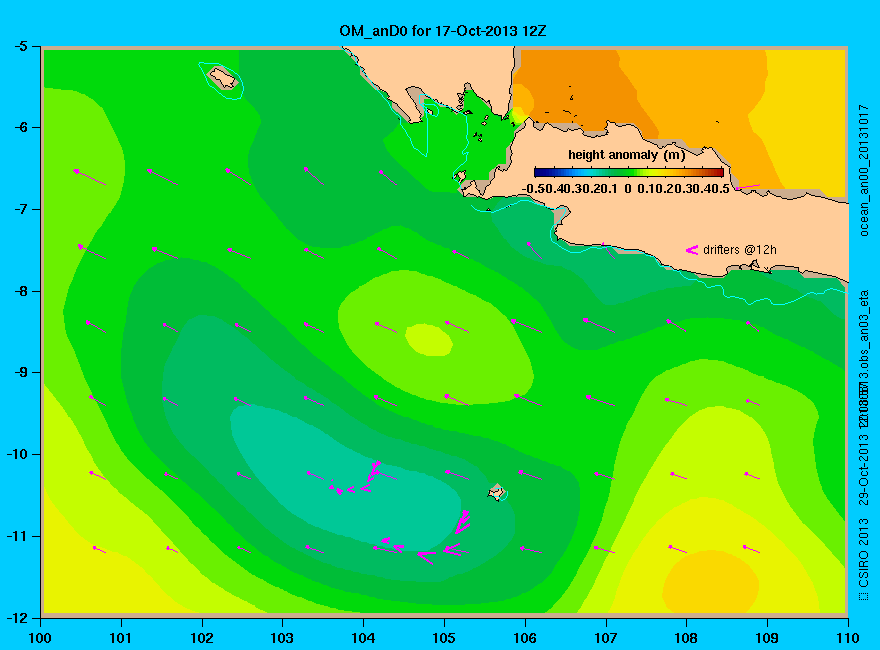880x650 pixels.
Task: Click the y-axis label -12
Action: 16,618
